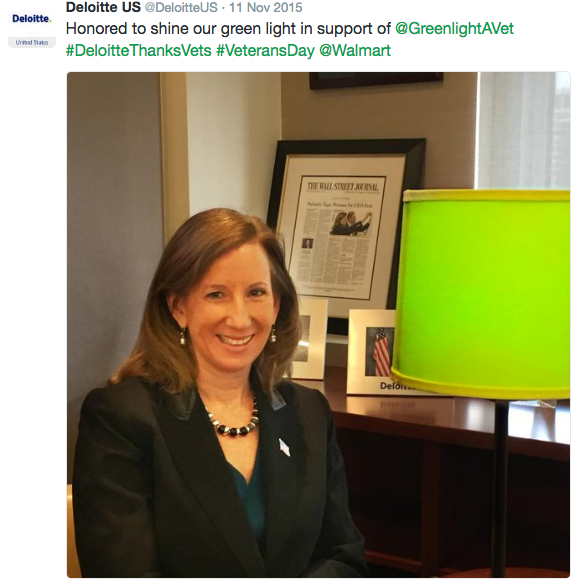The width and height of the screenshot is (579, 588).
Task: Click the black lamp pole
Action: [x=500, y=488]
